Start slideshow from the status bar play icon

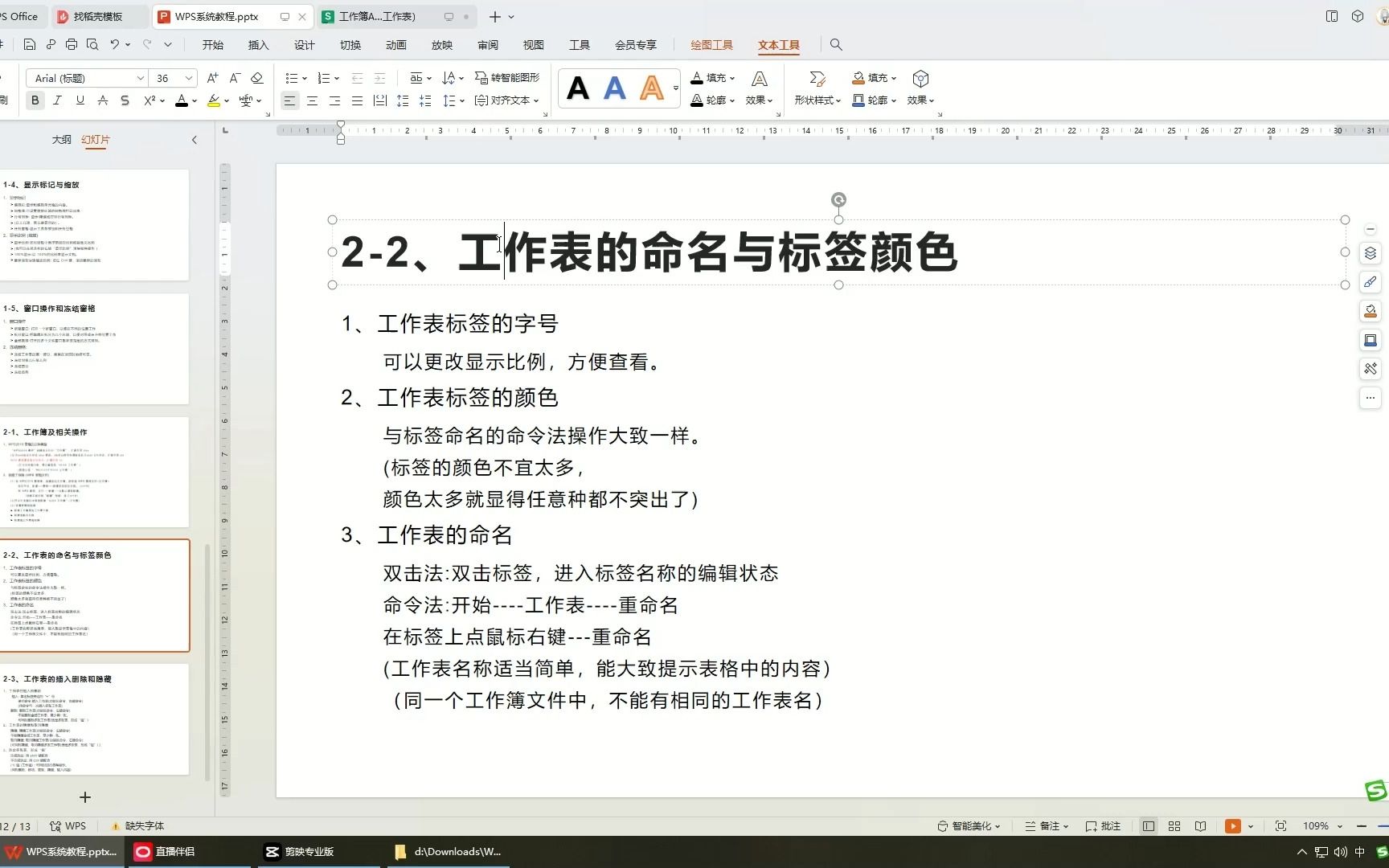tap(1232, 825)
